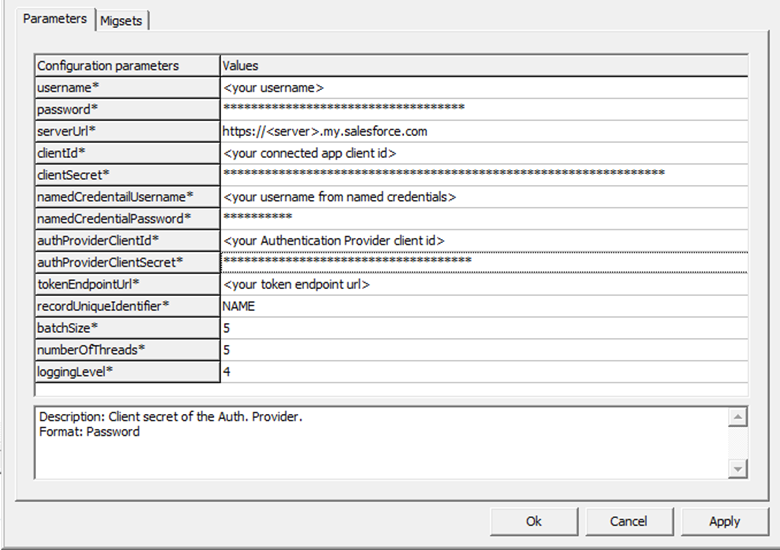Change the batchSize value
780x550 pixels.
(484, 328)
